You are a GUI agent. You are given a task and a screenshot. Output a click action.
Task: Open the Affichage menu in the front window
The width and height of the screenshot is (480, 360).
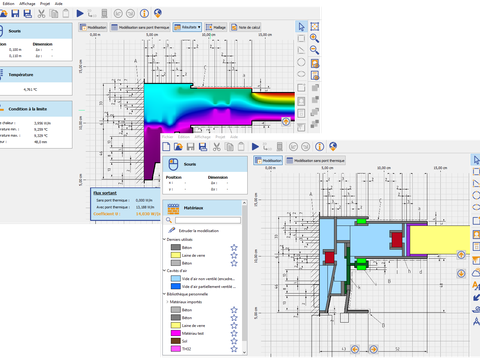point(202,137)
